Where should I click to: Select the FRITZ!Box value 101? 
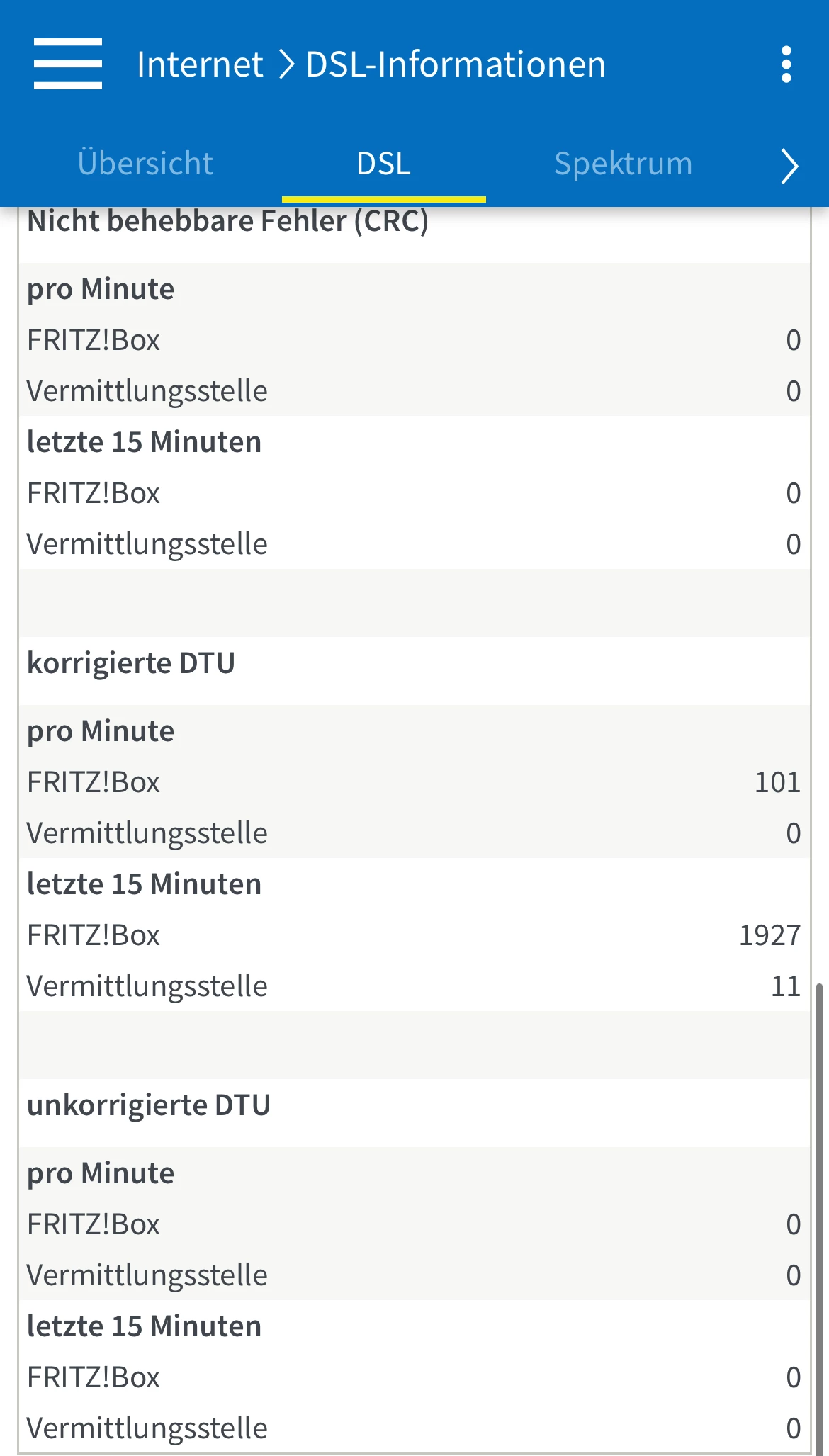pyautogui.click(x=777, y=782)
